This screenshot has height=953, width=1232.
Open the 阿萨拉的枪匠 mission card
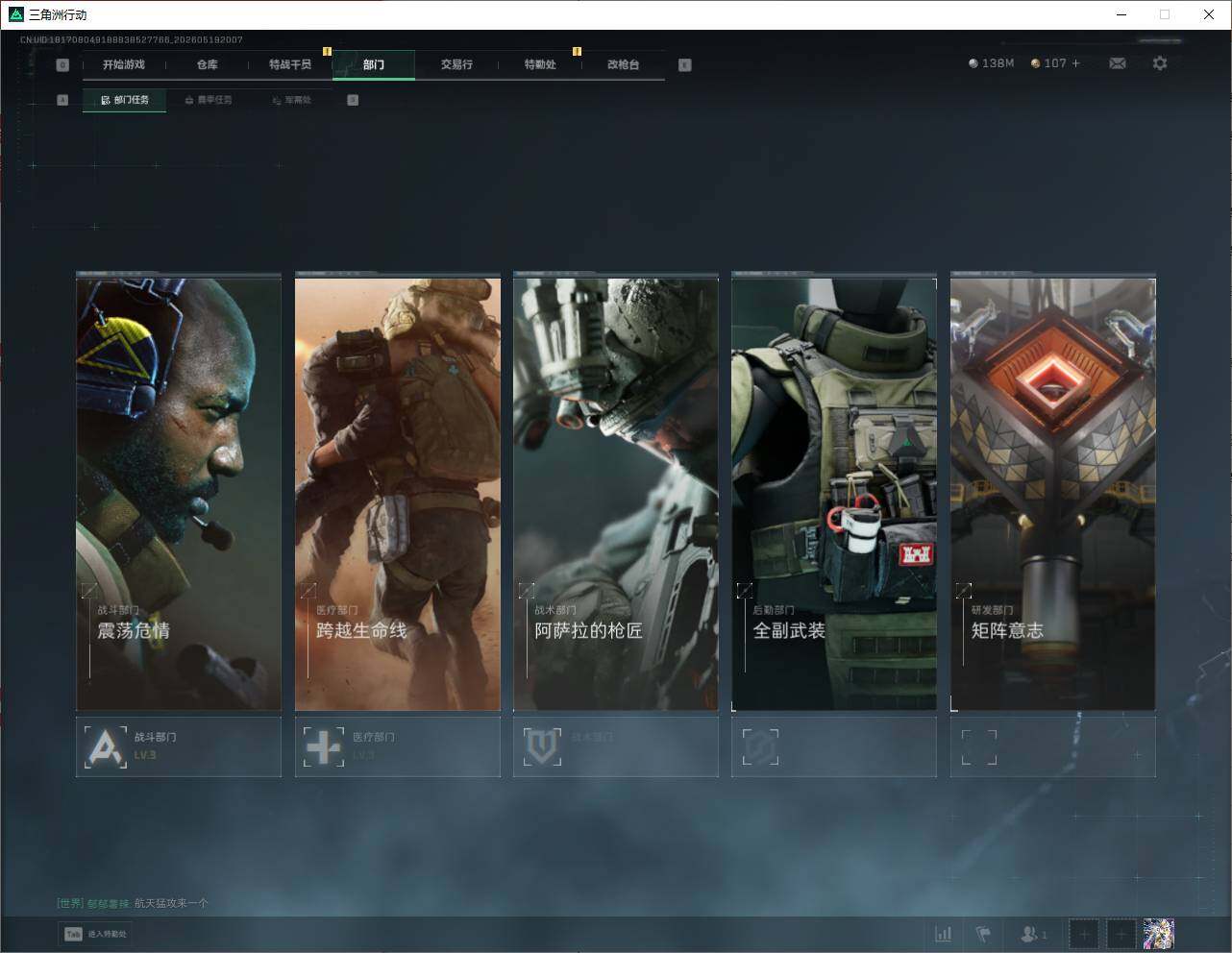[x=616, y=494]
